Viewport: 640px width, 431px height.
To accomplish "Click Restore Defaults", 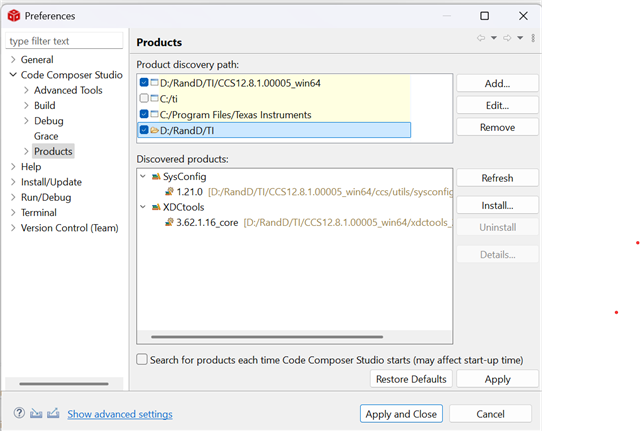I will tap(411, 379).
